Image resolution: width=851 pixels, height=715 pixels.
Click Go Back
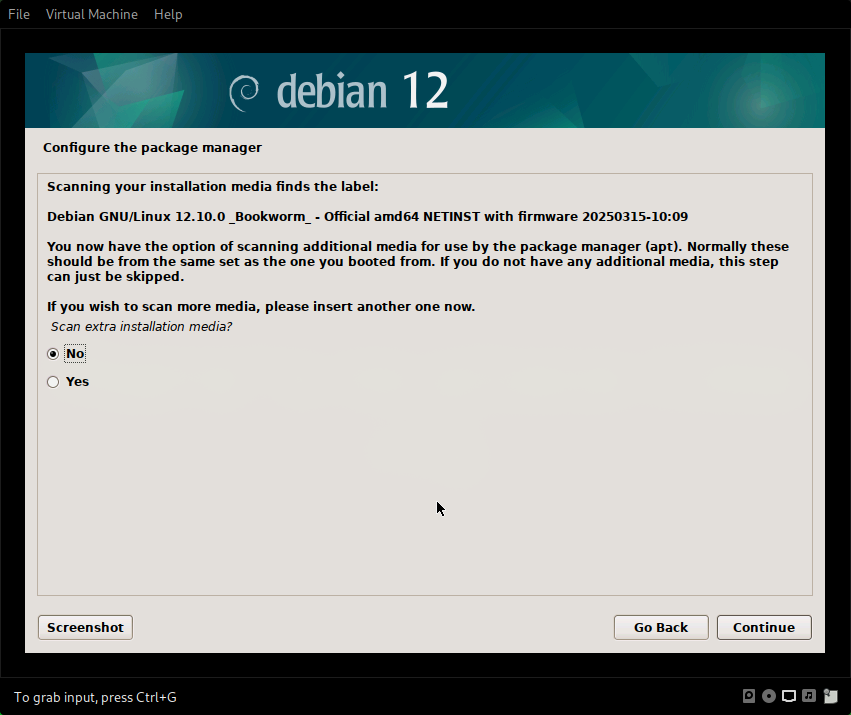(x=660, y=627)
